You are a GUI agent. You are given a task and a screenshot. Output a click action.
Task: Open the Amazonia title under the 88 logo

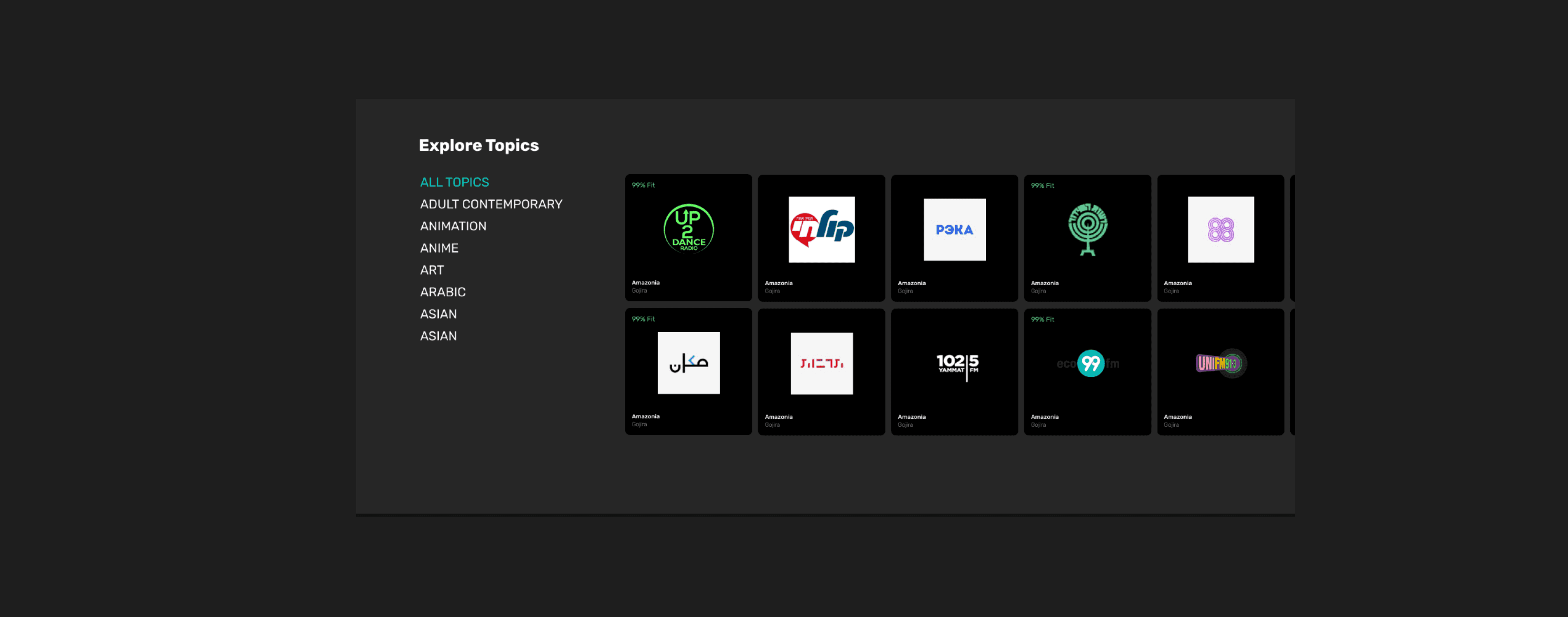pos(1177,283)
